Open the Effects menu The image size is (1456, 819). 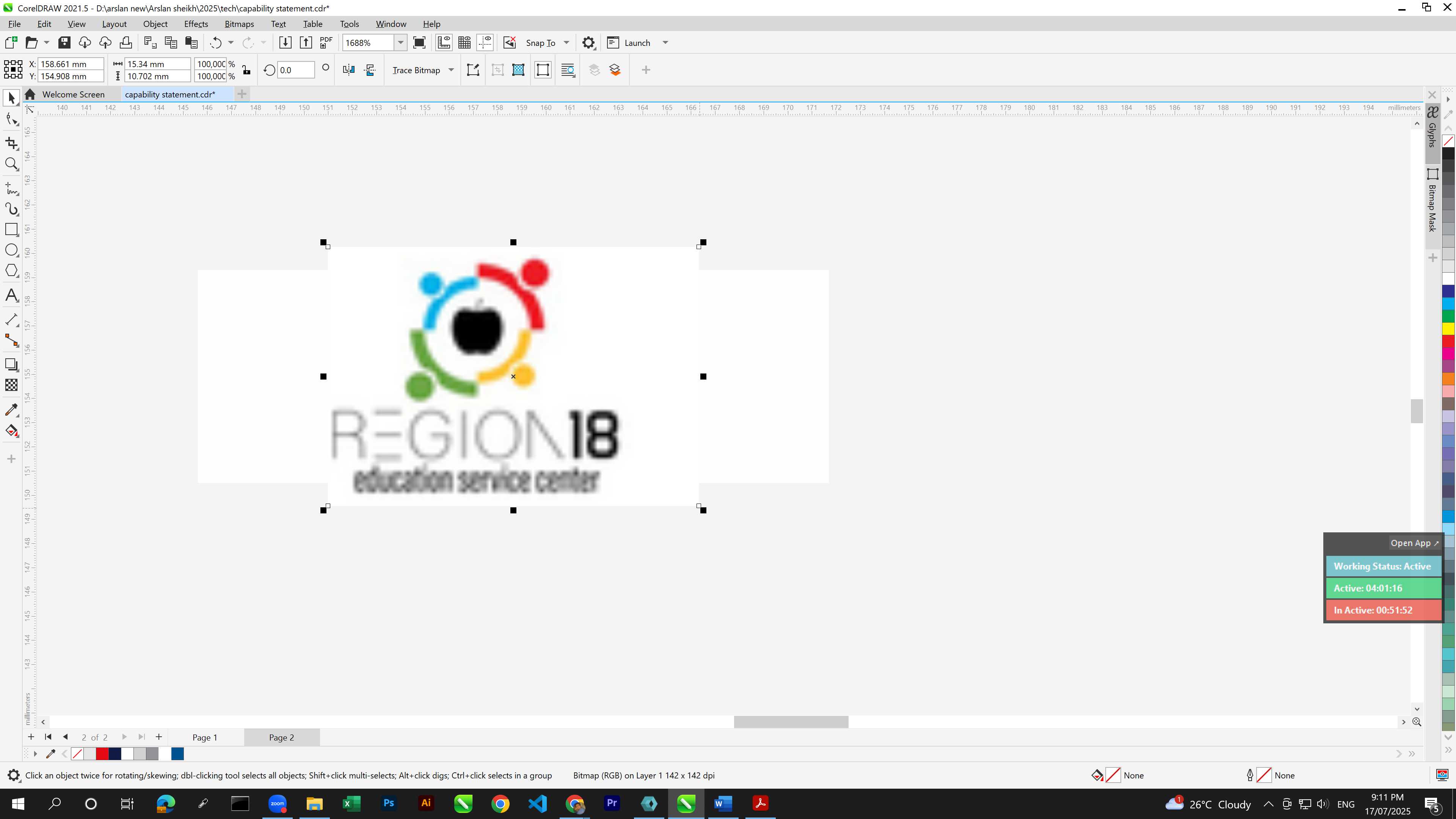point(196,24)
